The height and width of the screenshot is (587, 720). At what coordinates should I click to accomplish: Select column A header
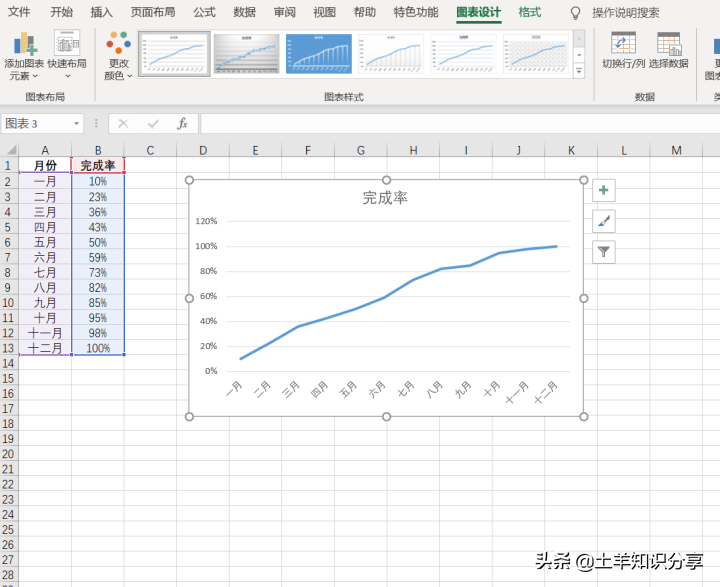[45, 150]
